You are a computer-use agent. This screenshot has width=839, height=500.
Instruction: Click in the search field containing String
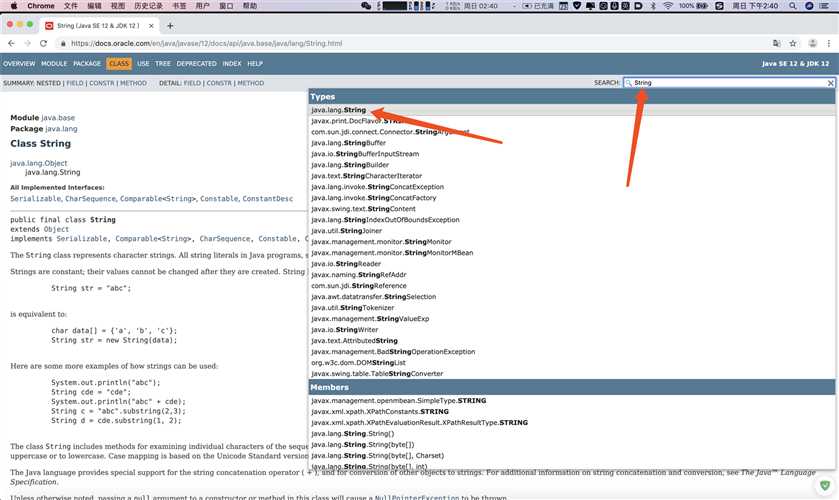729,83
